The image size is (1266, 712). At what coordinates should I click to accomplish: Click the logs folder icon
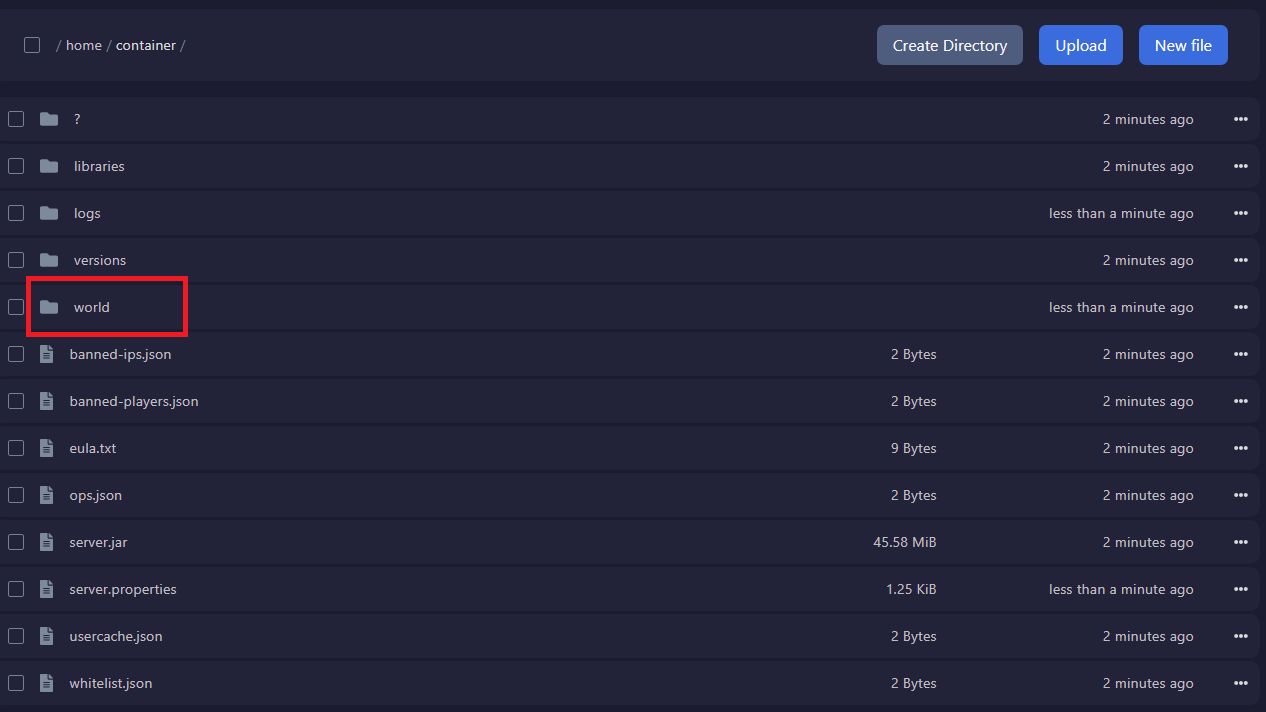pyautogui.click(x=49, y=213)
